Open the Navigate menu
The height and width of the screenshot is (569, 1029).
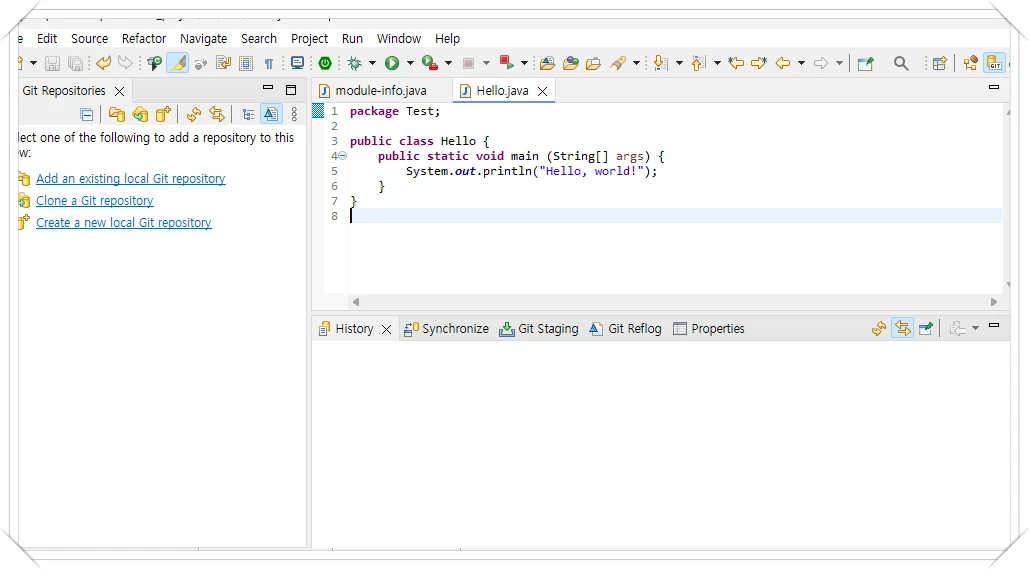click(203, 39)
